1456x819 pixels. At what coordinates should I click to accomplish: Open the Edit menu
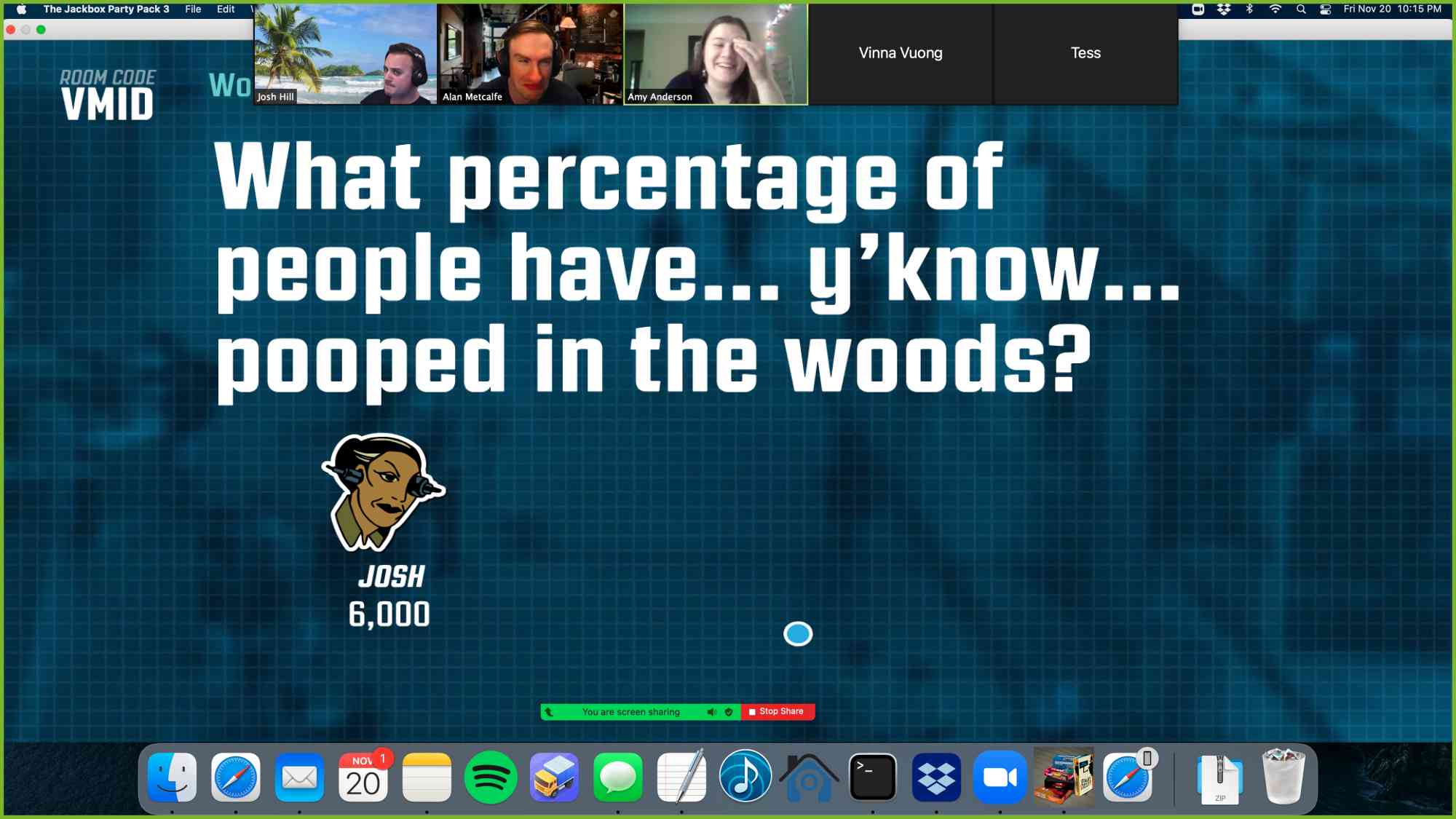(226, 9)
